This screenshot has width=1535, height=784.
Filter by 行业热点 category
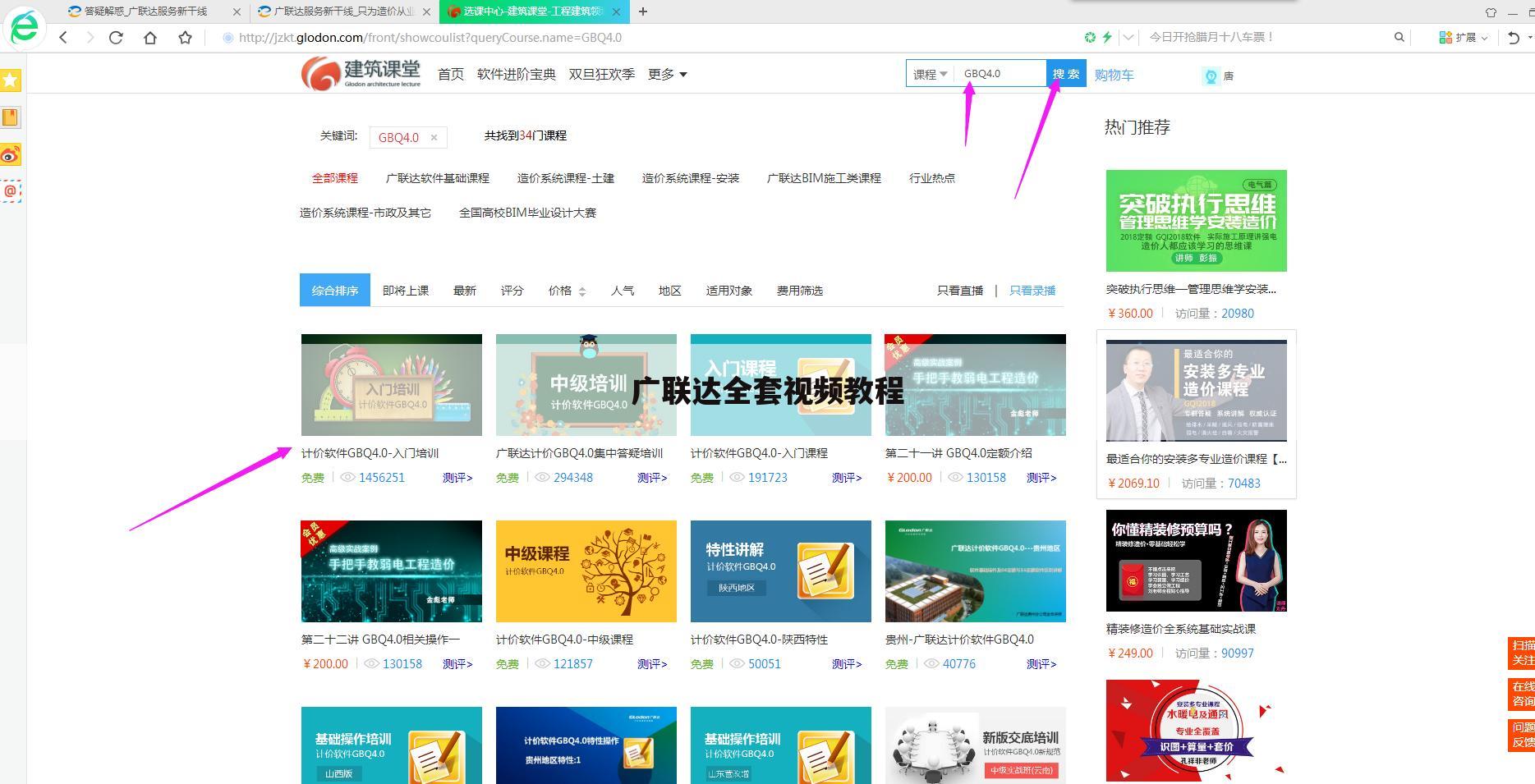pyautogui.click(x=932, y=178)
